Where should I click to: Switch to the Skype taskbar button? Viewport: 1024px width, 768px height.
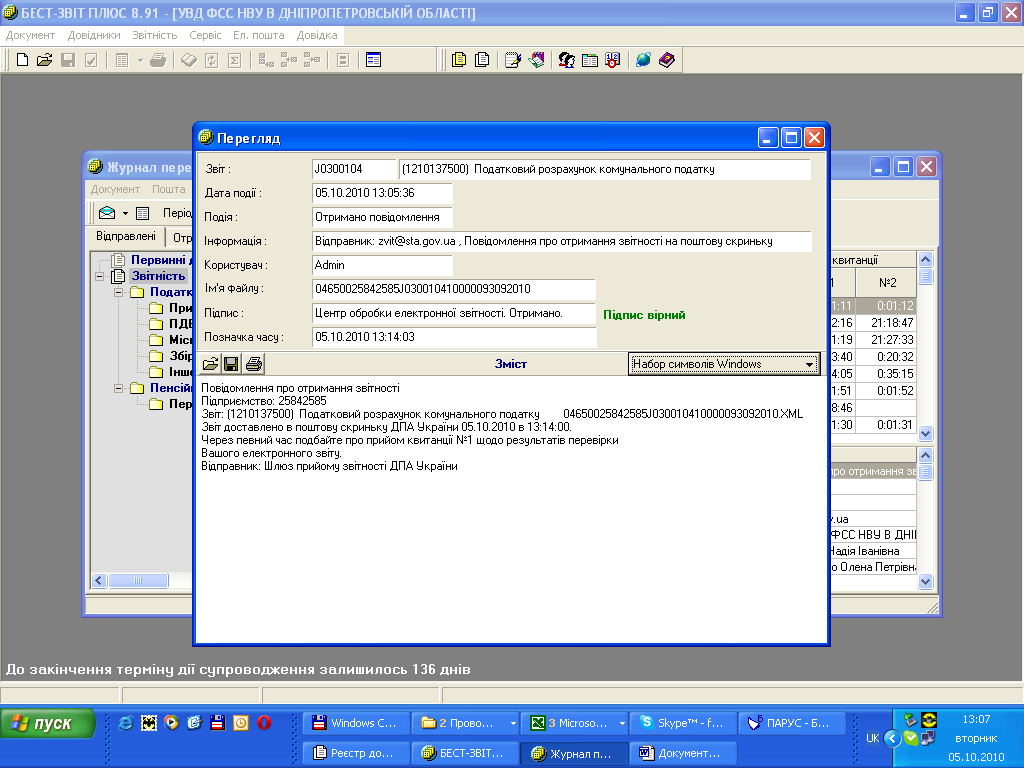pos(683,723)
